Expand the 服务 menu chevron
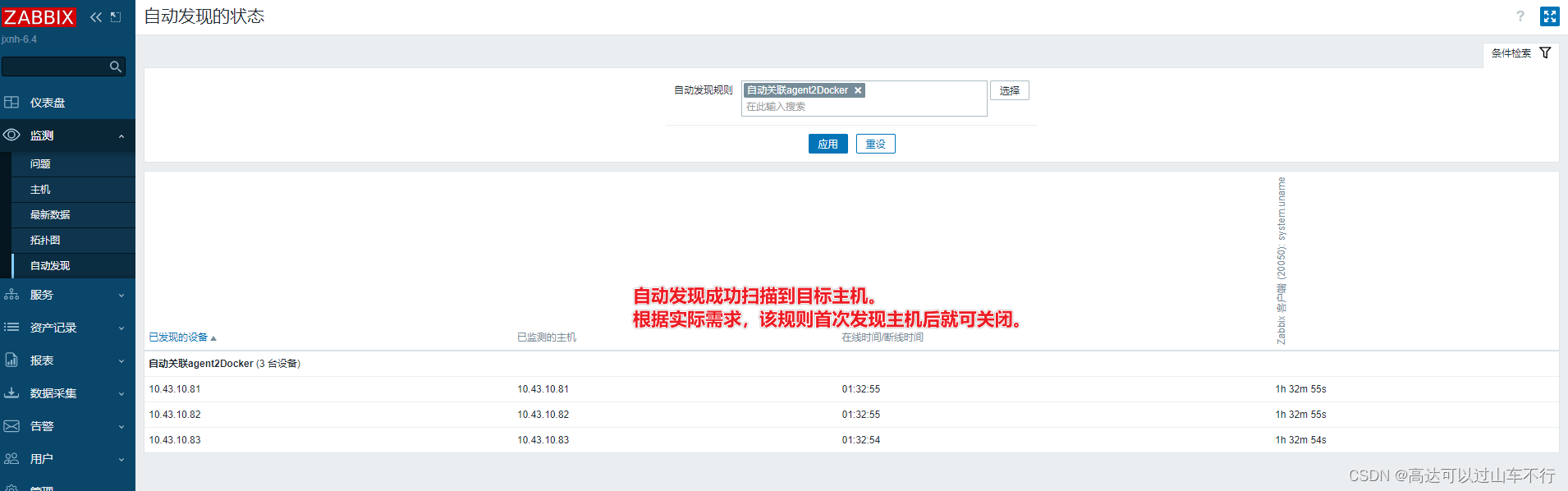Viewport: 1568px width, 491px height. (121, 296)
